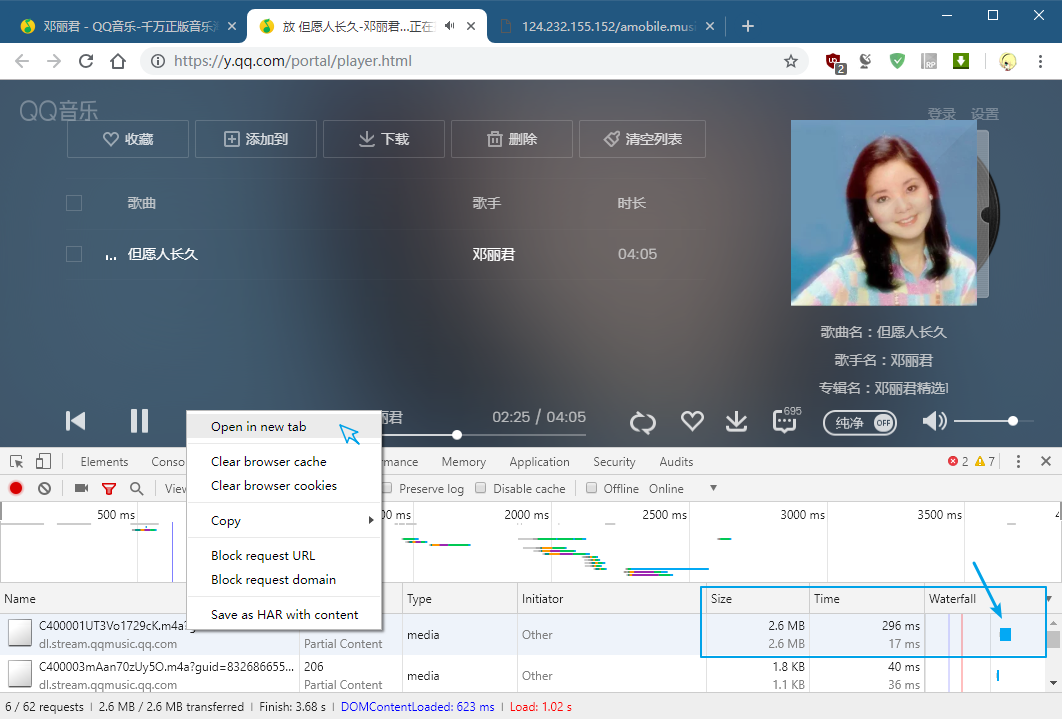Image resolution: width=1062 pixels, height=719 pixels.
Task: Open the 登录 login link
Action: point(941,114)
